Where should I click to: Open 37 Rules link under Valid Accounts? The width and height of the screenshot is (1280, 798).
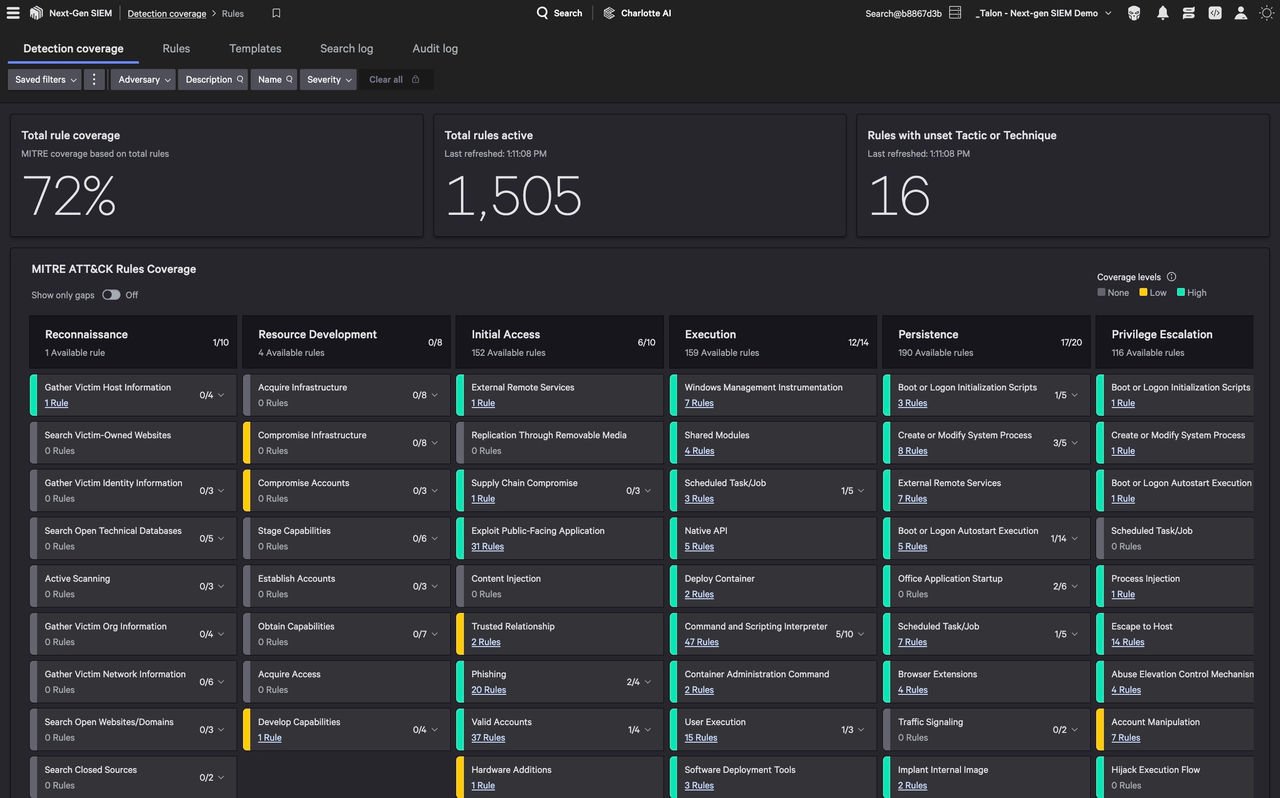488,738
